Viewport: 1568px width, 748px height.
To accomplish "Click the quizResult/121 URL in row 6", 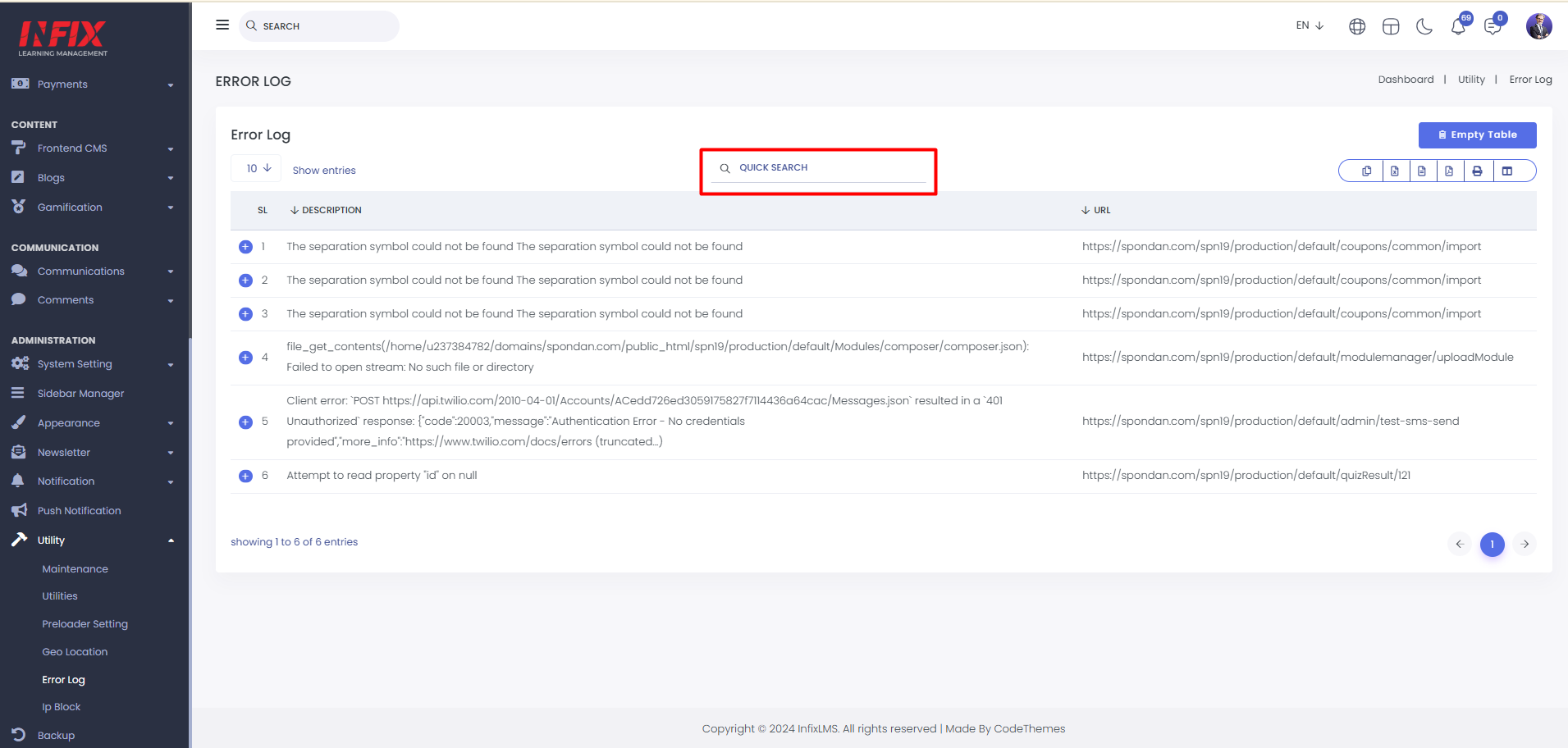I will tap(1246, 476).
